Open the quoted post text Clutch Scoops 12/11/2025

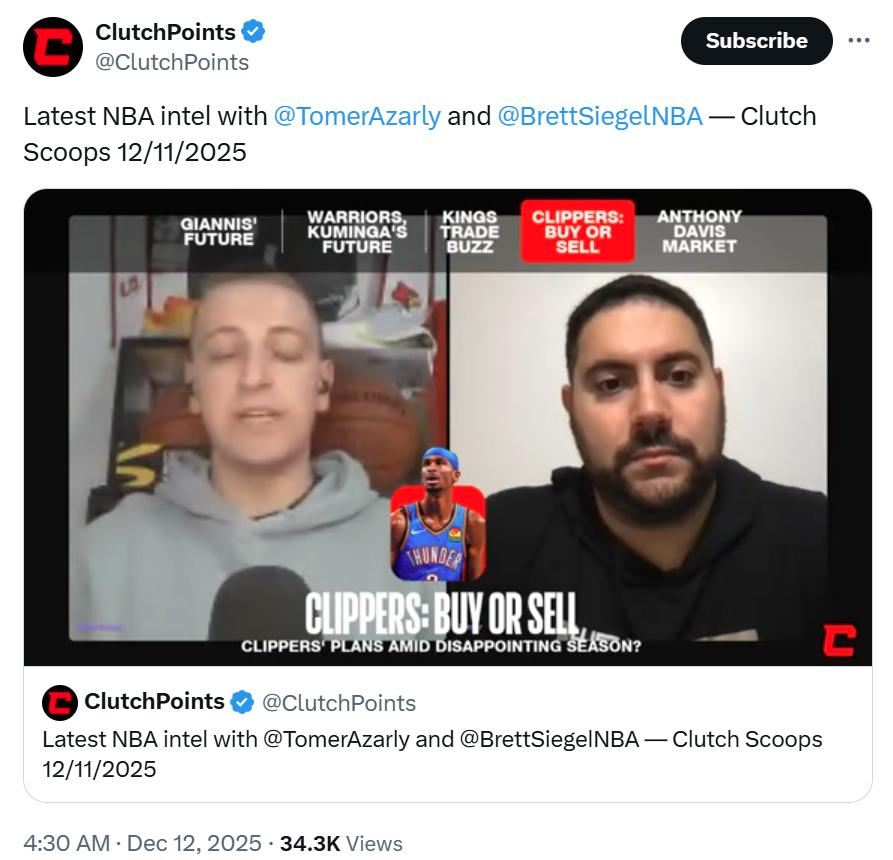tap(432, 753)
